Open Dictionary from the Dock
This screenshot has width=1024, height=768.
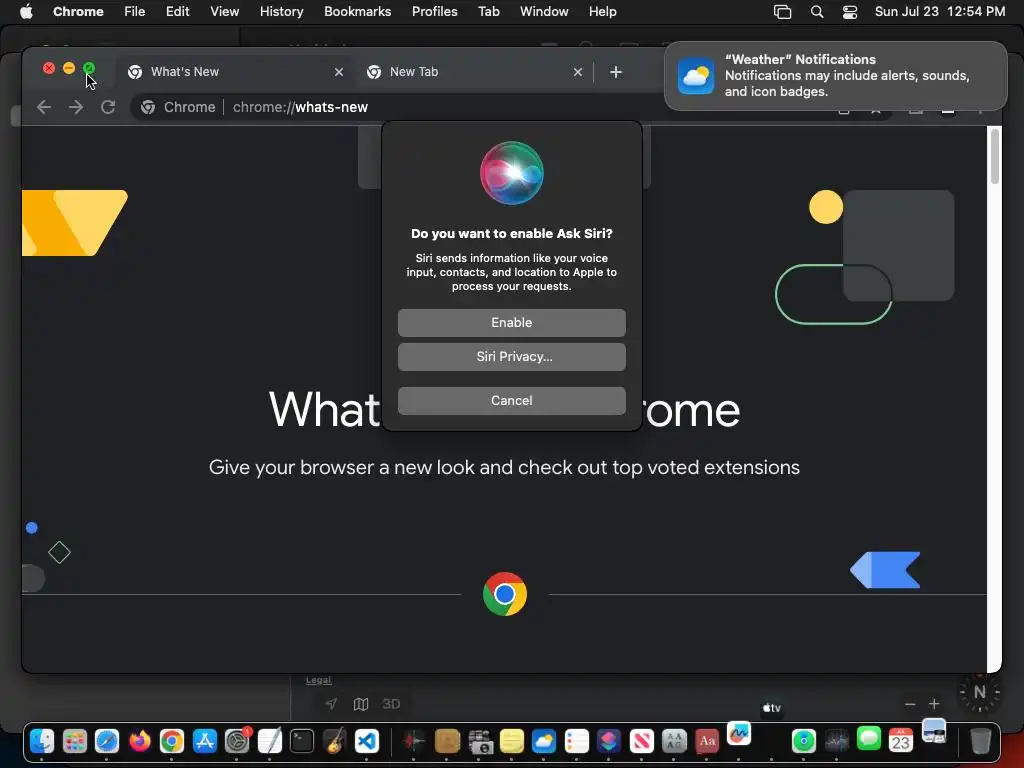707,741
